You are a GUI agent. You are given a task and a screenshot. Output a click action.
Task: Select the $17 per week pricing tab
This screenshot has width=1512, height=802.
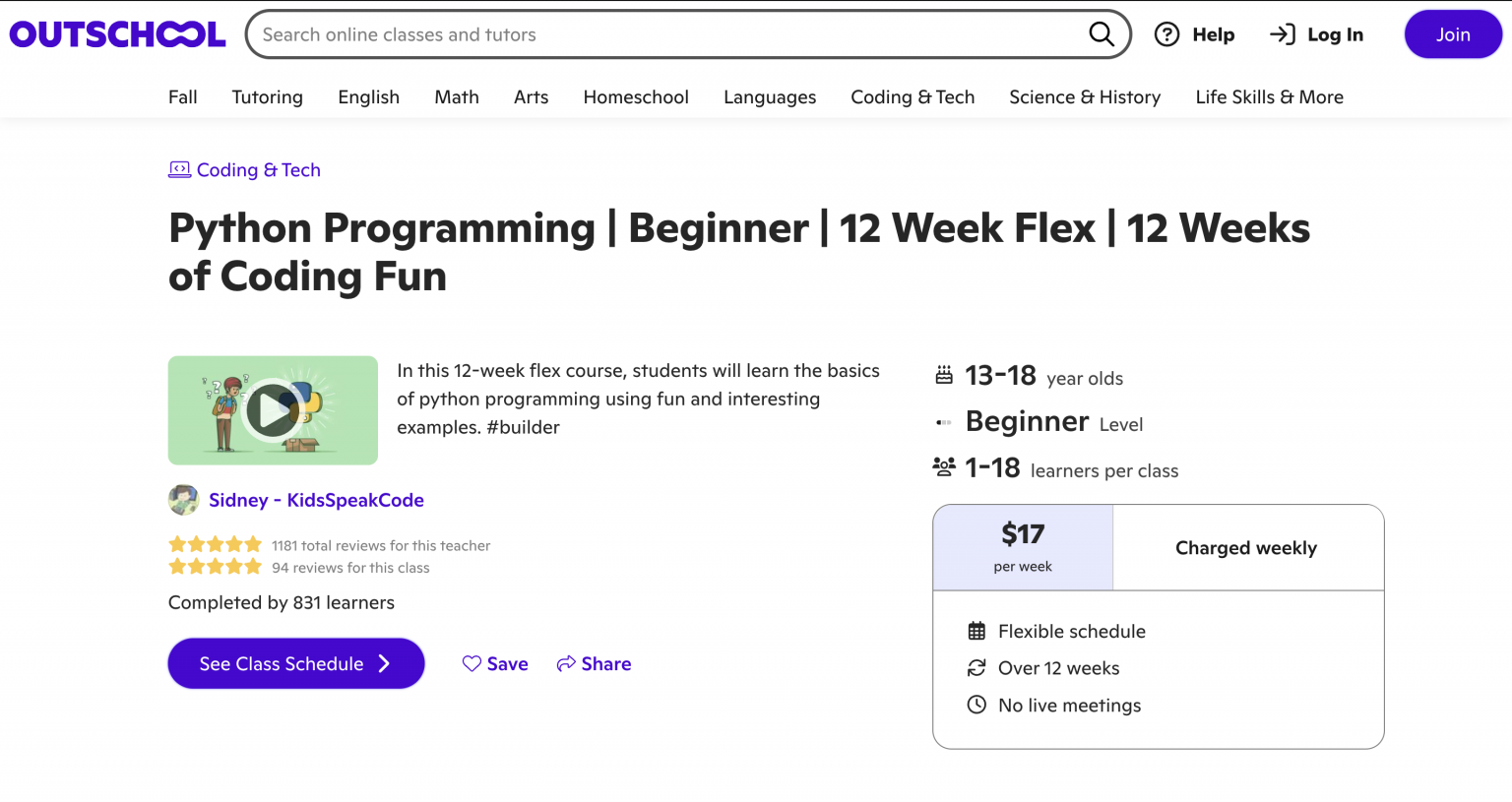click(x=1023, y=547)
